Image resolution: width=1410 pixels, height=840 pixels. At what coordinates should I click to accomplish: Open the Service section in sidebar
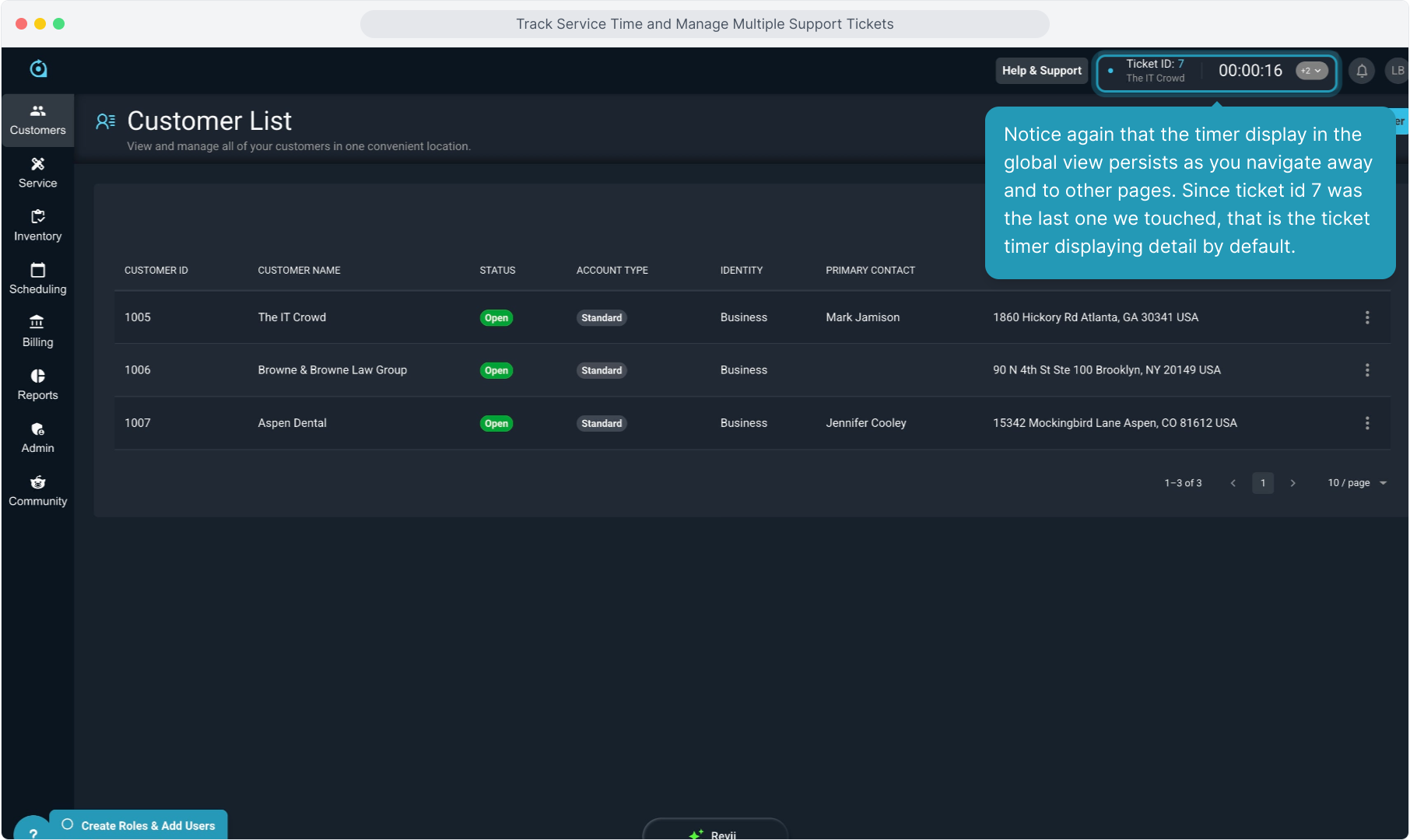coord(37,173)
